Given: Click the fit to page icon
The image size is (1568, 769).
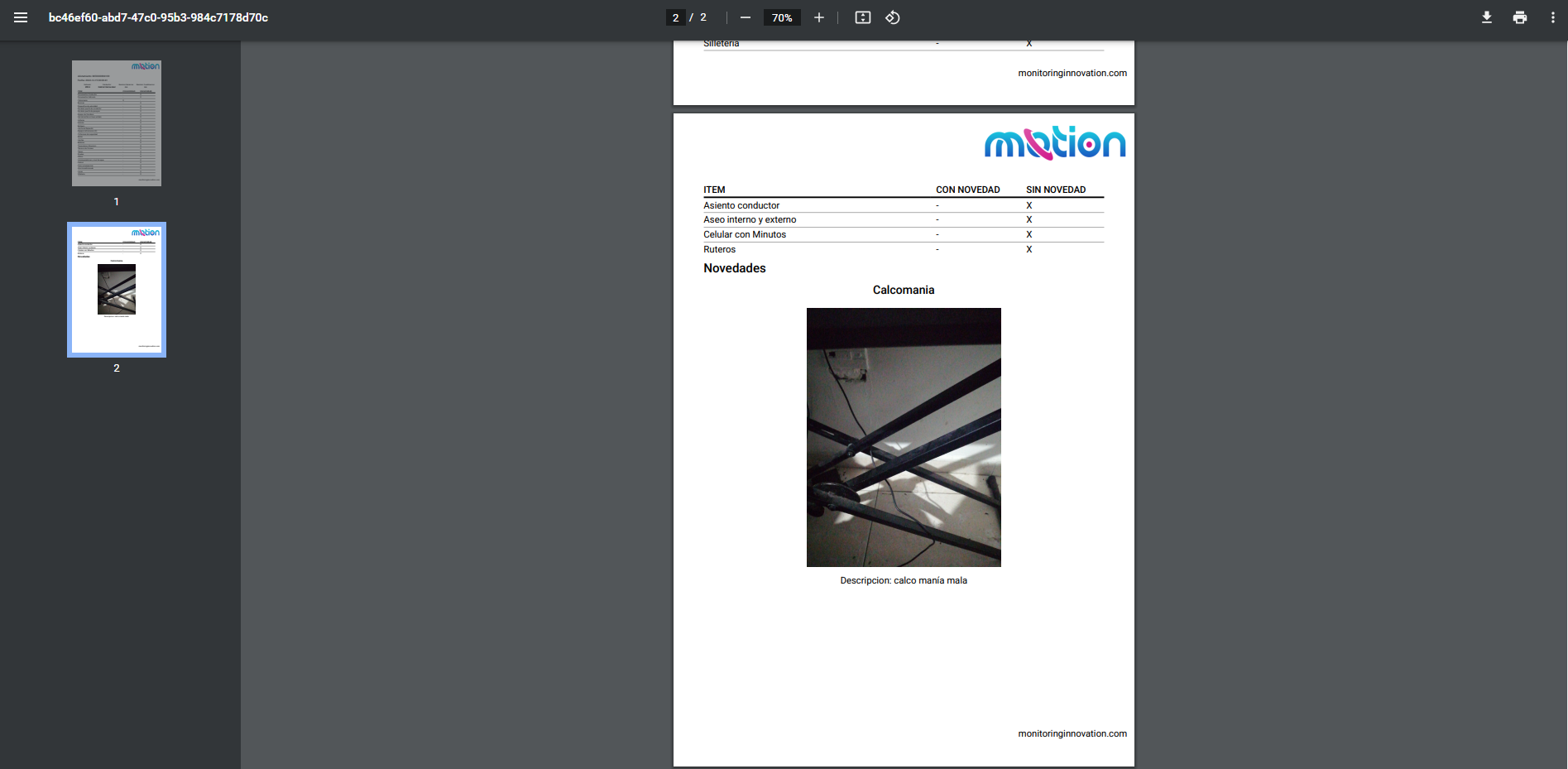Looking at the screenshot, I should coord(862,17).
